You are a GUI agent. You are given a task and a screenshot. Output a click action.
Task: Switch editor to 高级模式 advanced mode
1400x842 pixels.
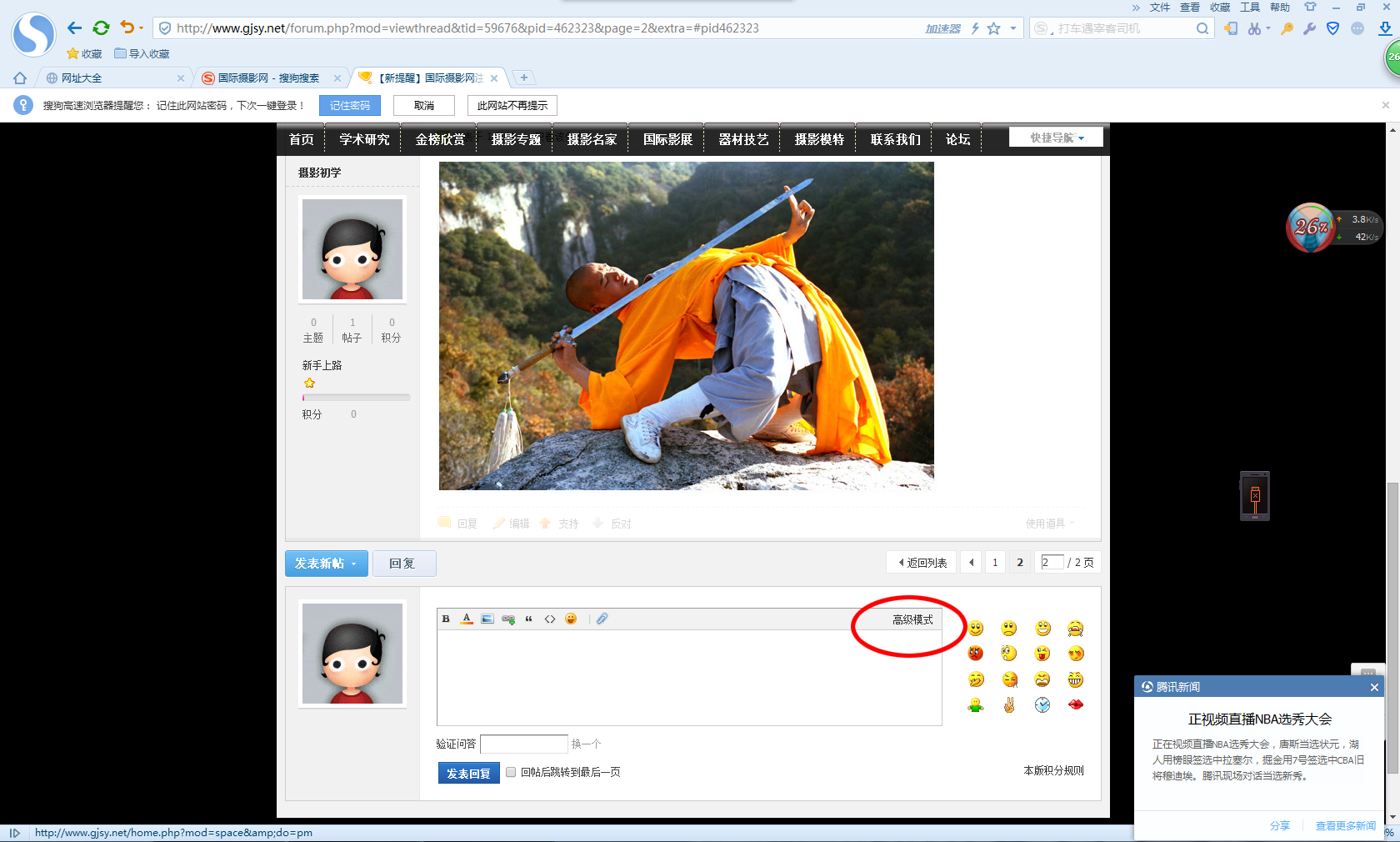tap(912, 619)
